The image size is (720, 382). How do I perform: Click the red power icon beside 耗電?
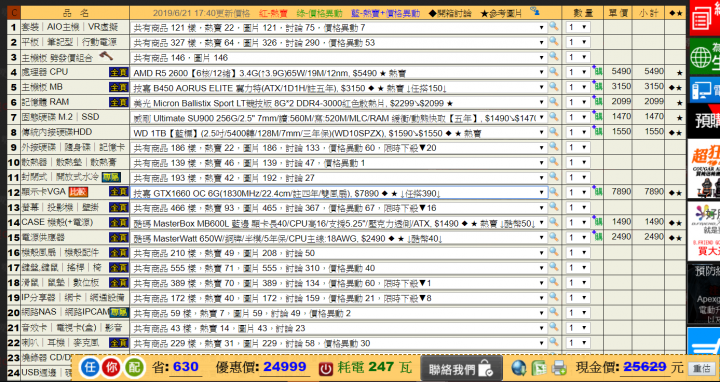(326, 369)
